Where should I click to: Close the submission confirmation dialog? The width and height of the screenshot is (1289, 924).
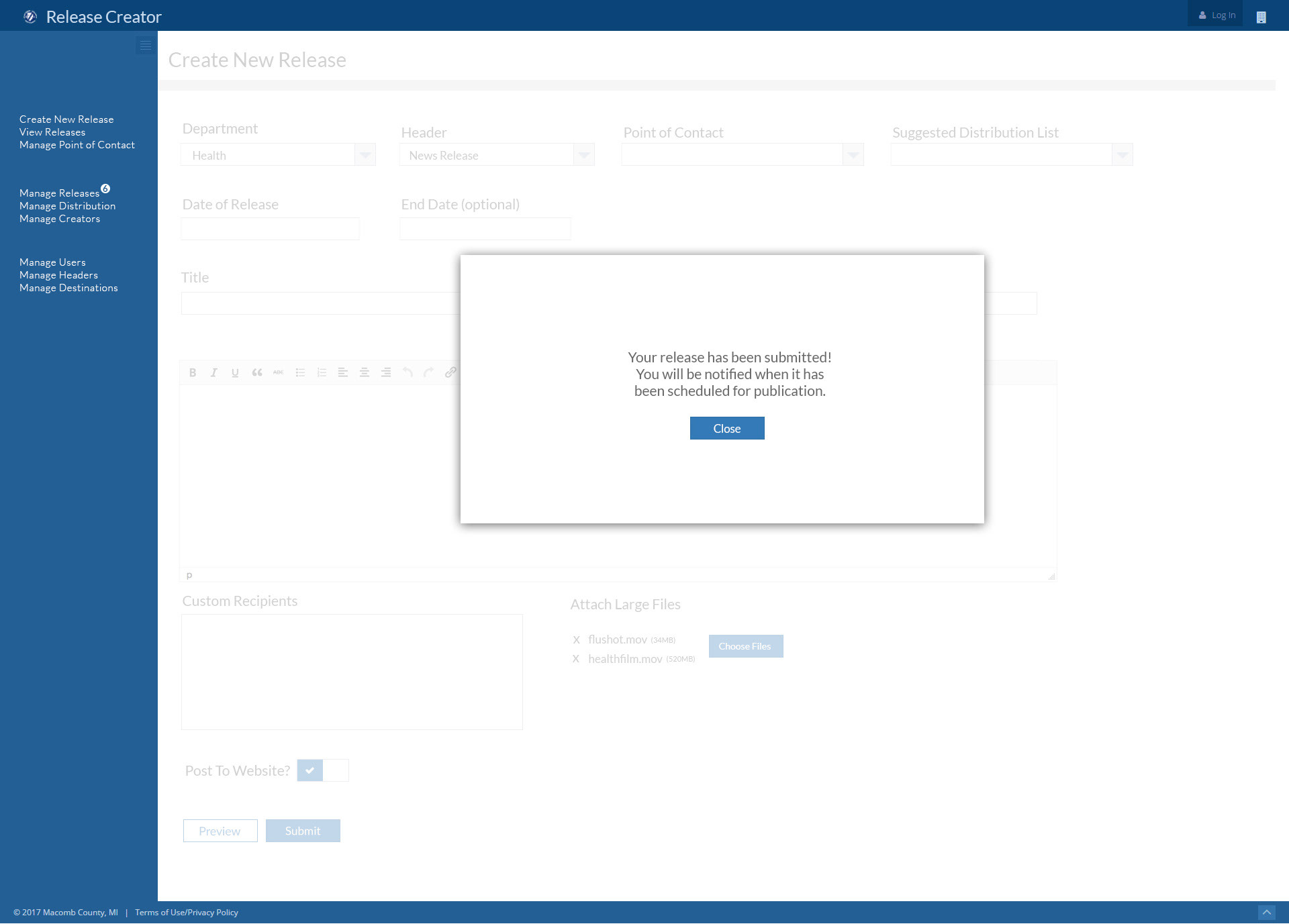click(x=726, y=428)
